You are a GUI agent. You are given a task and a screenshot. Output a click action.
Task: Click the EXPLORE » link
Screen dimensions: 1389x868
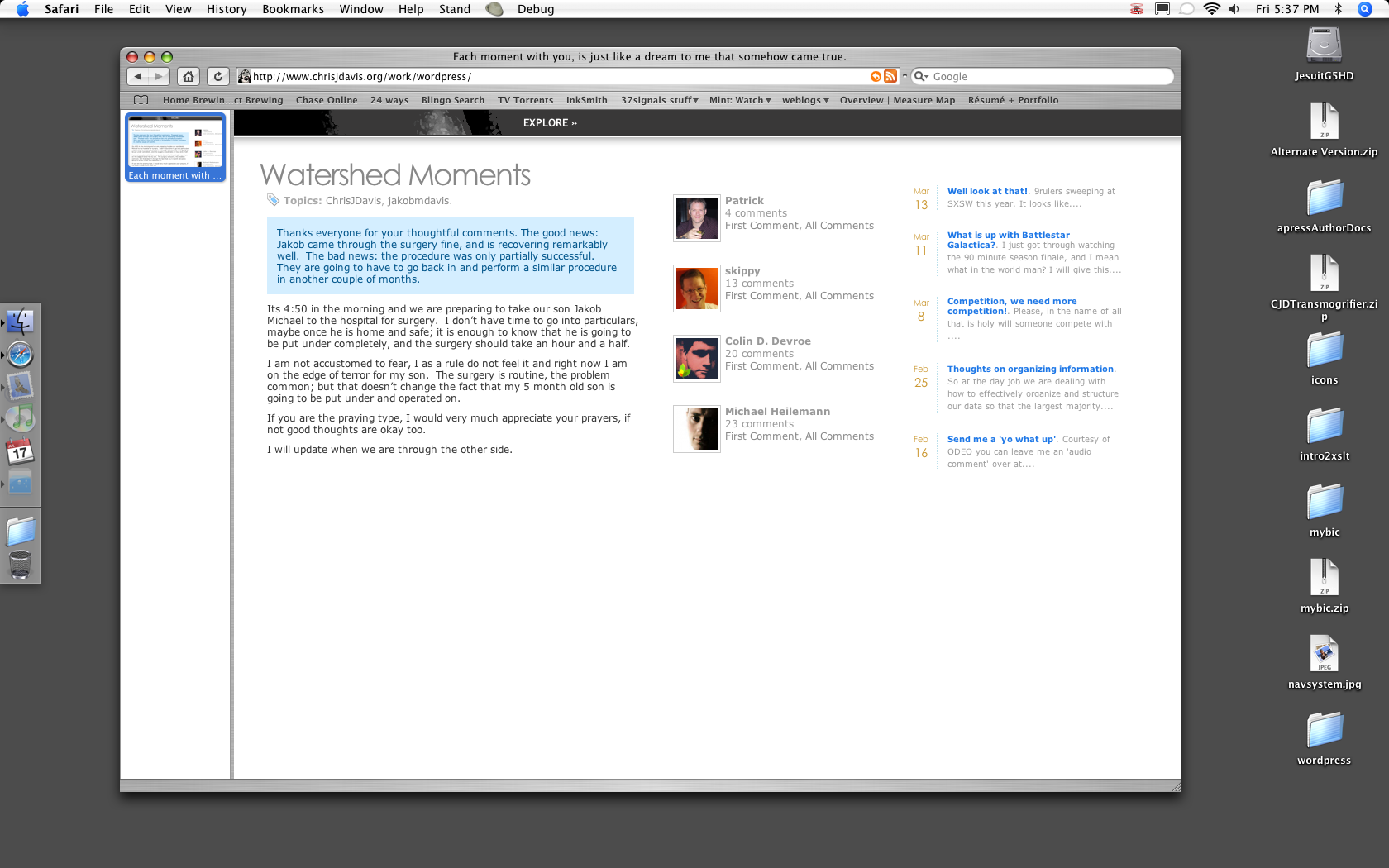coord(550,122)
